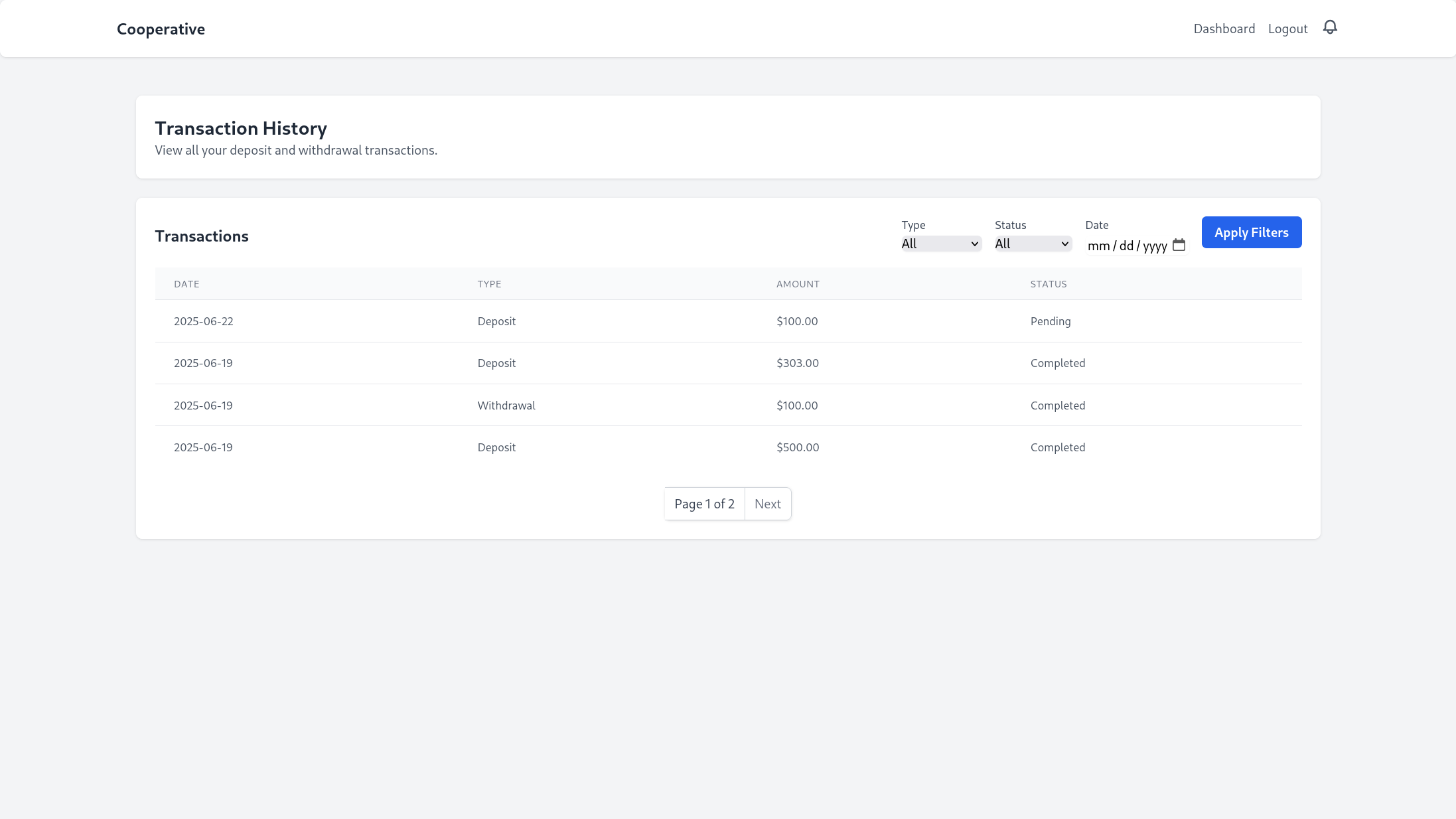
Task: Expand the Type filter dropdown
Action: tap(940, 244)
